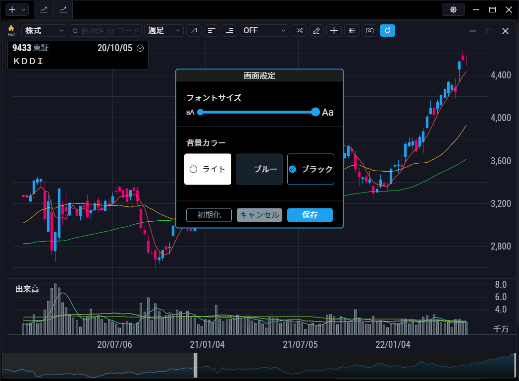The height and width of the screenshot is (381, 519).
Task: Click the diagonal arrow chart icon
Action: click(194, 31)
